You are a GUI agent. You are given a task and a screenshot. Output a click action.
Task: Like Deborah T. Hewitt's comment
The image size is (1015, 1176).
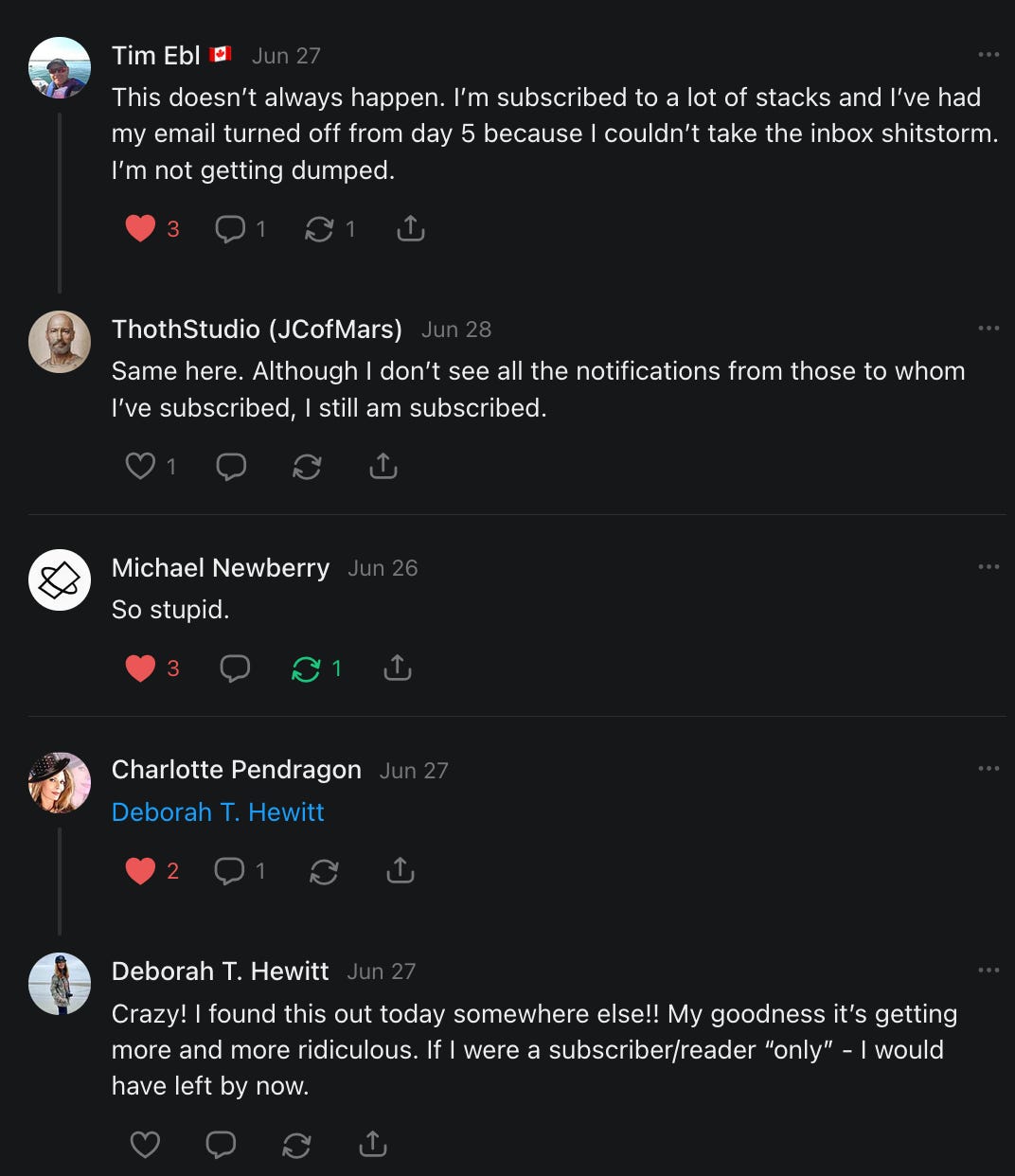click(145, 1145)
